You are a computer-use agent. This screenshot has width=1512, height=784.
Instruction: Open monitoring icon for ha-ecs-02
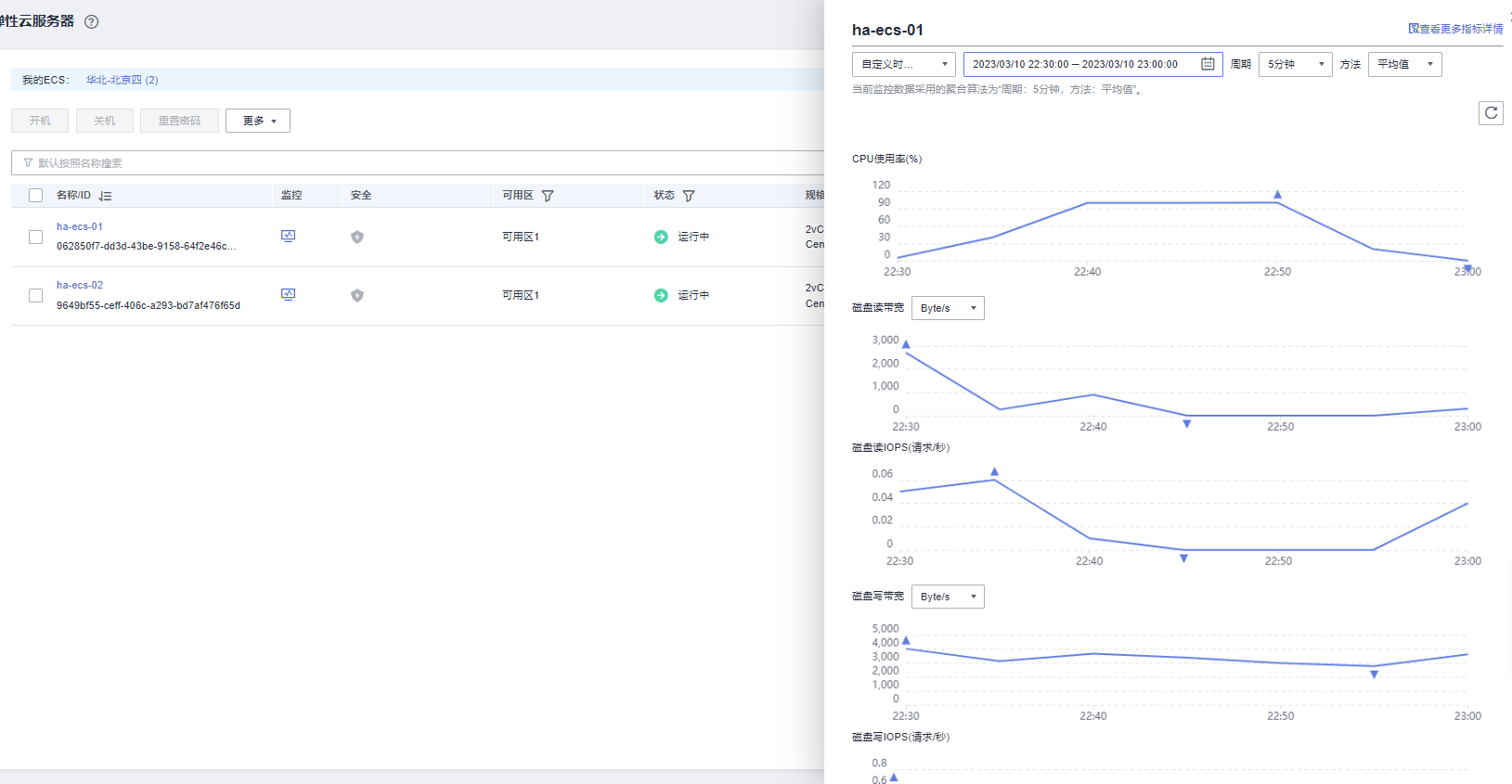pyautogui.click(x=288, y=294)
